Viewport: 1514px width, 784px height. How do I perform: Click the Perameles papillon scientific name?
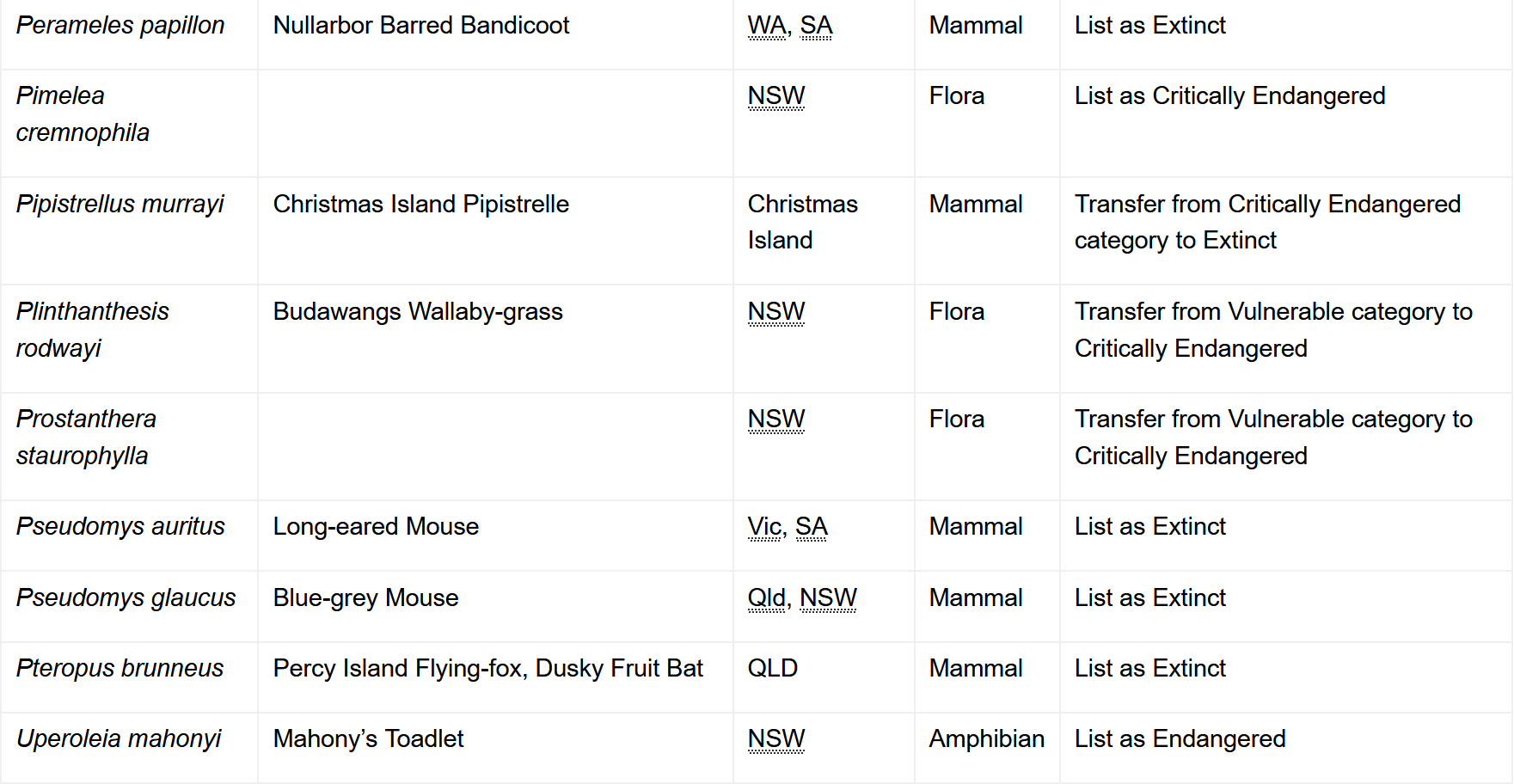[120, 26]
